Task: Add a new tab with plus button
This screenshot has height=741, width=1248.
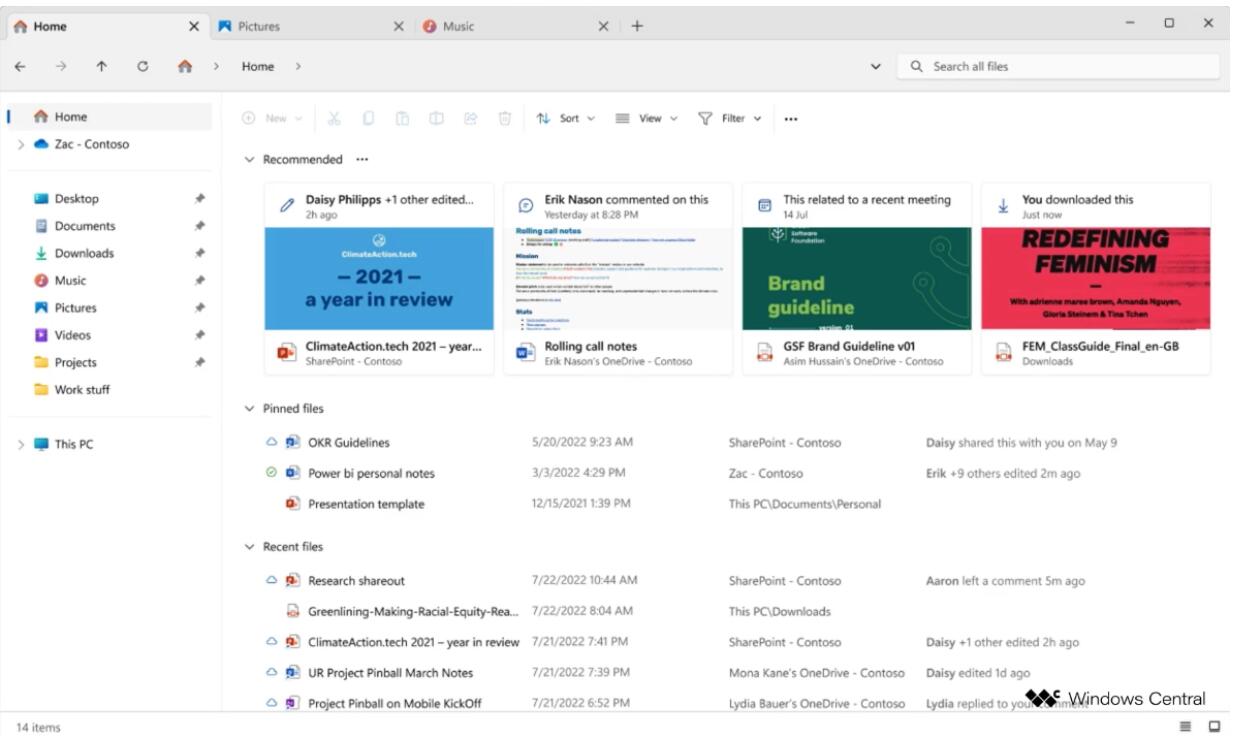Action: [x=637, y=26]
